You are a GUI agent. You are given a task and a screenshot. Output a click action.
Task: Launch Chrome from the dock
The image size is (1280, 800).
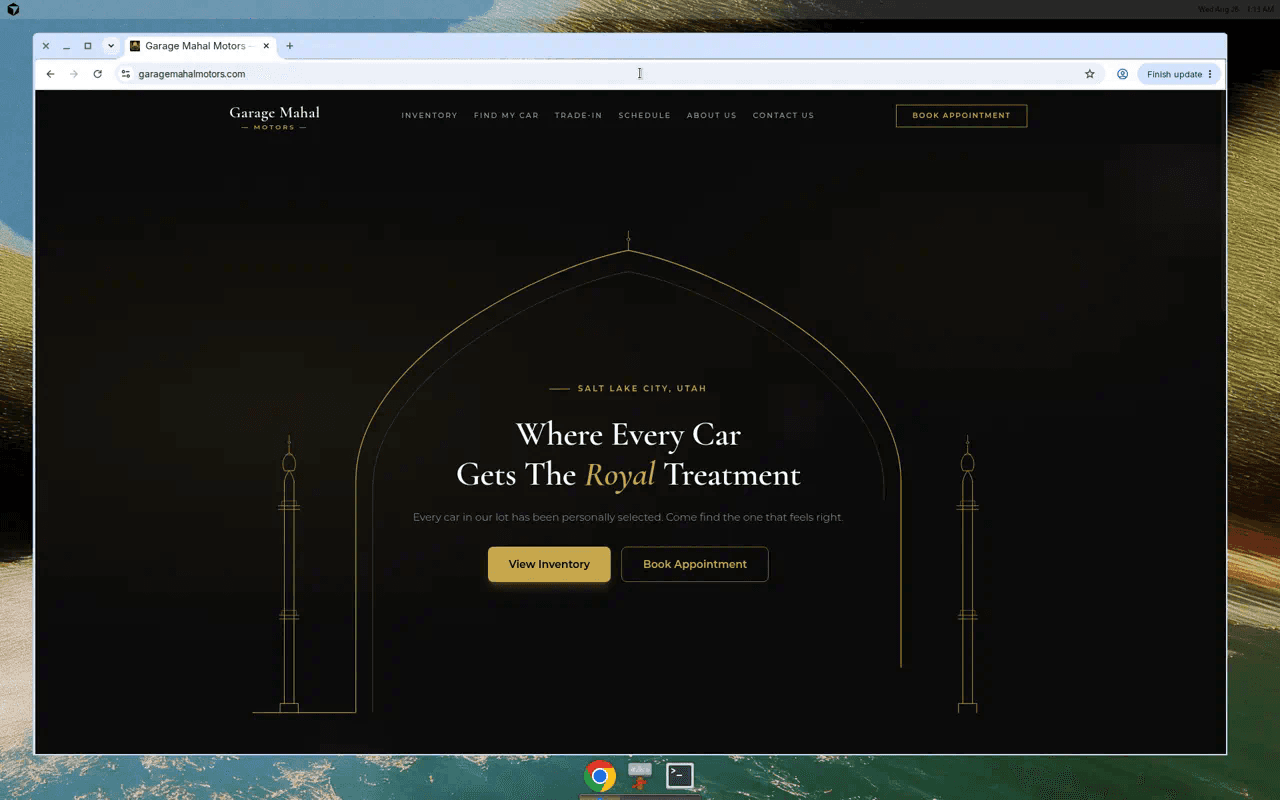(600, 775)
